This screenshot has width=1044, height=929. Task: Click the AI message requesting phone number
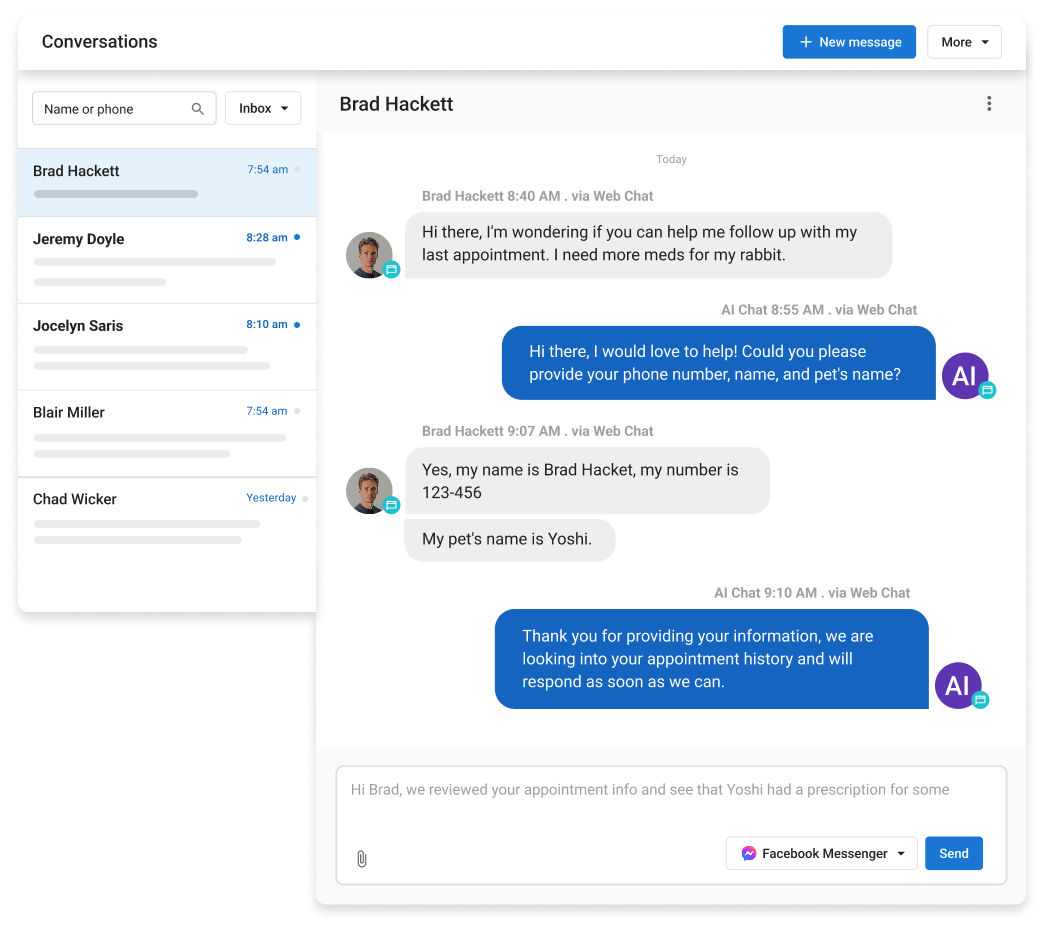click(718, 363)
